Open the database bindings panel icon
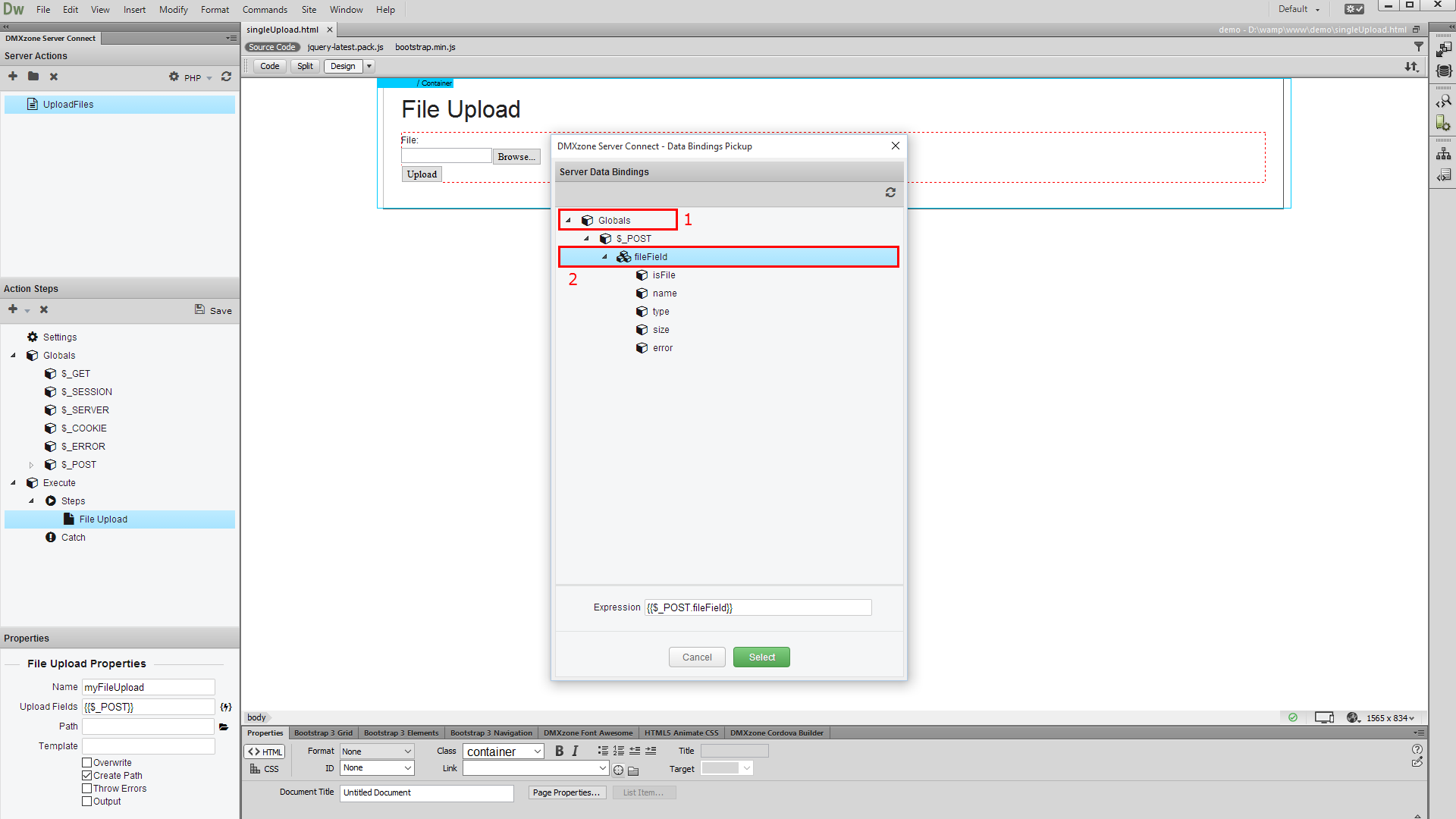Screen dimensions: 1456x819 coord(1444,71)
